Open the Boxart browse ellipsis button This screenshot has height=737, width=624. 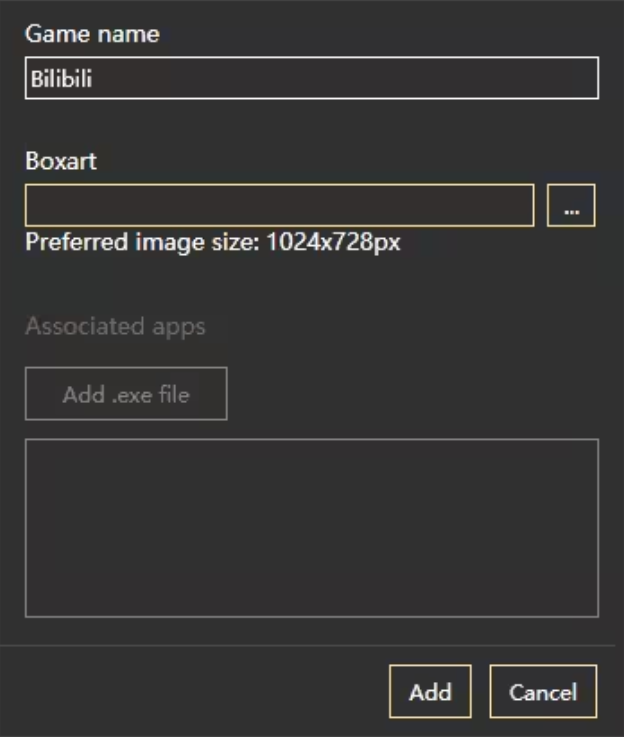(x=571, y=206)
